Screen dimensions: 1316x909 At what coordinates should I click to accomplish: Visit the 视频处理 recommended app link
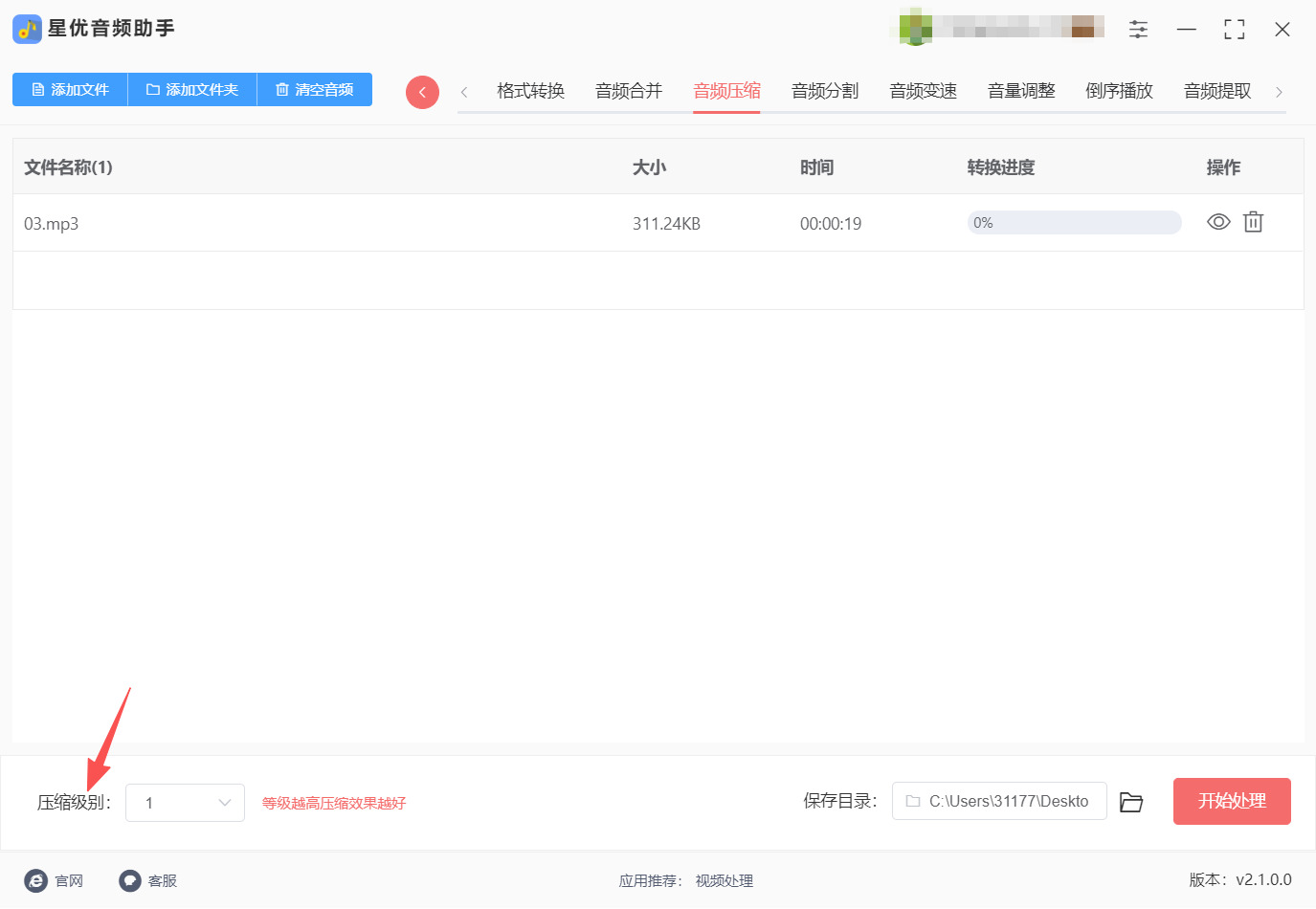[724, 880]
